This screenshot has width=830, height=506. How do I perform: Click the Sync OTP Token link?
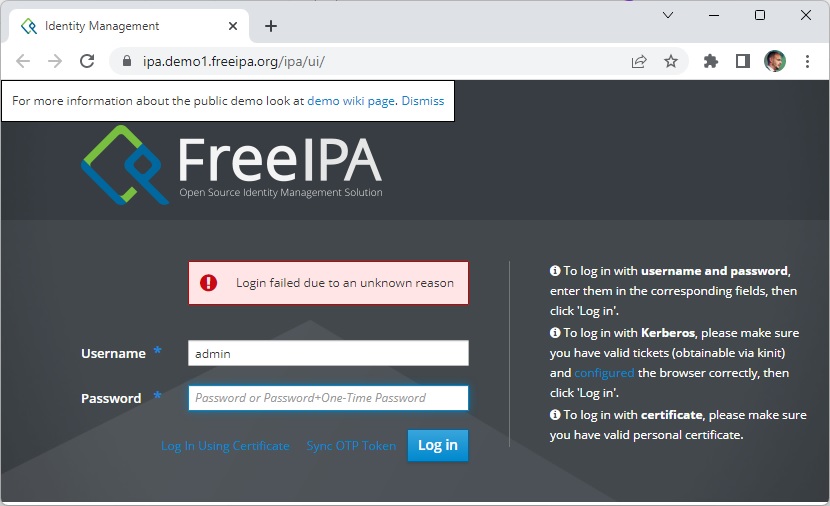[x=351, y=446]
